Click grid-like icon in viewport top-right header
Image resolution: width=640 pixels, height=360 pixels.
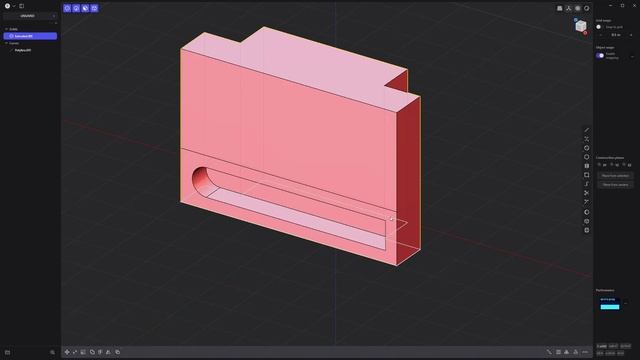[x=560, y=8]
